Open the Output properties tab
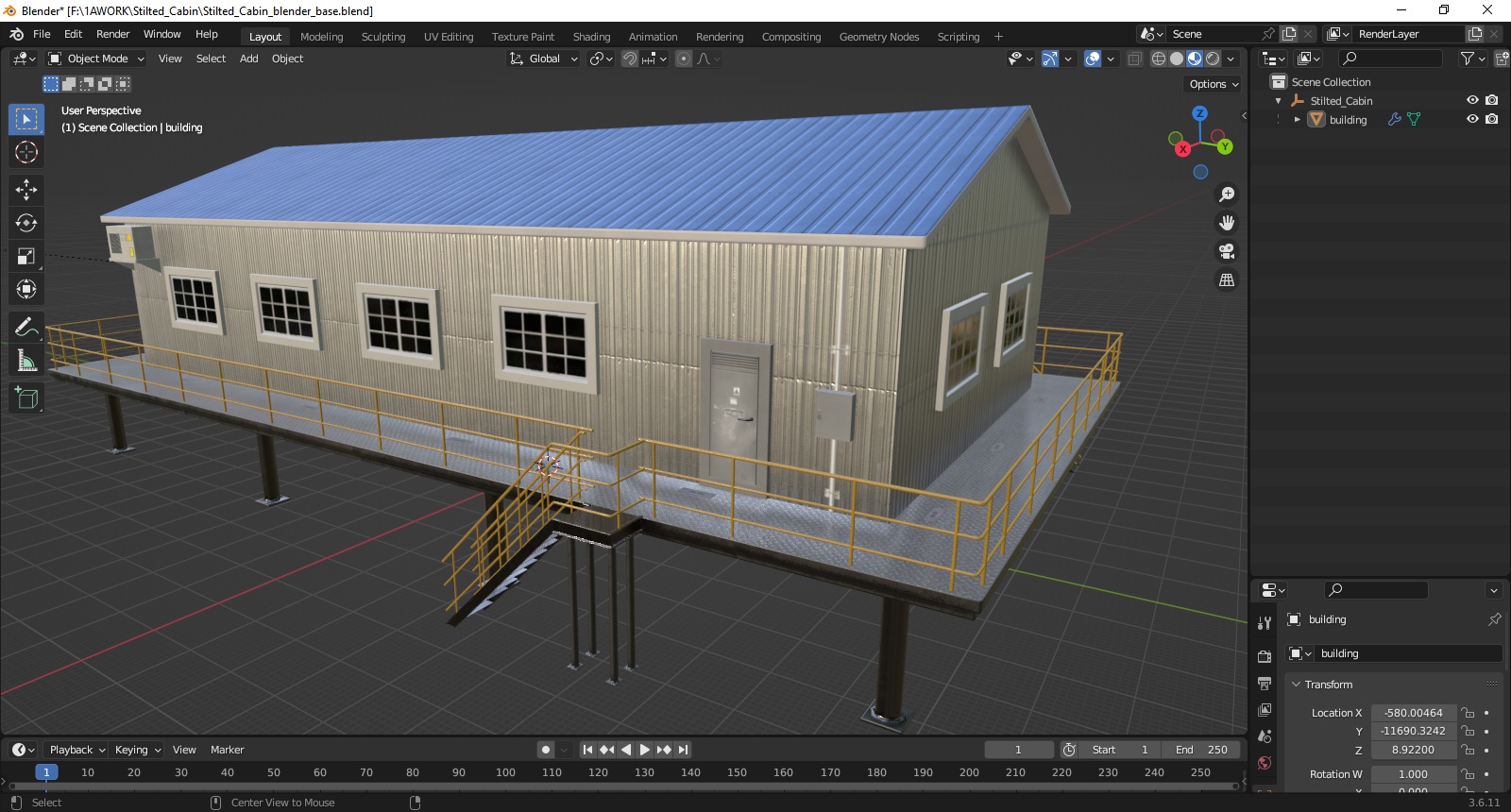This screenshot has width=1511, height=812. tap(1265, 683)
